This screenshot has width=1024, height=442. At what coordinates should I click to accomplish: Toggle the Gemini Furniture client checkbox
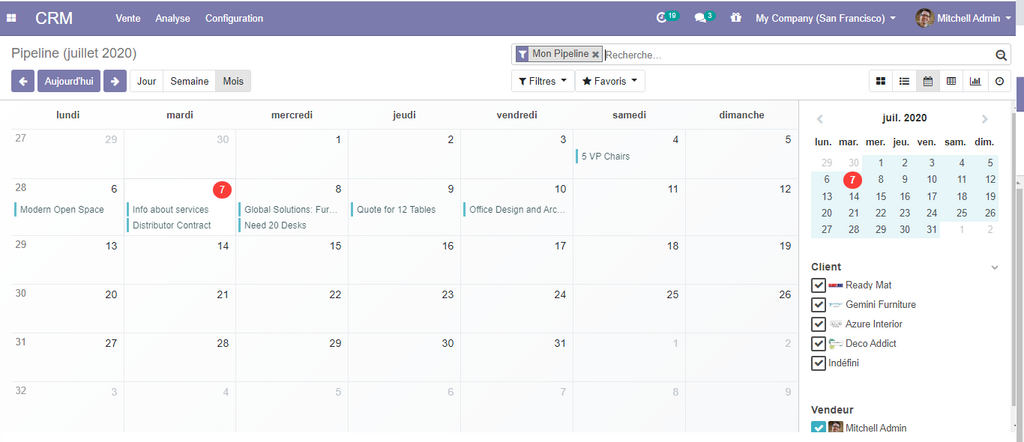(819, 305)
